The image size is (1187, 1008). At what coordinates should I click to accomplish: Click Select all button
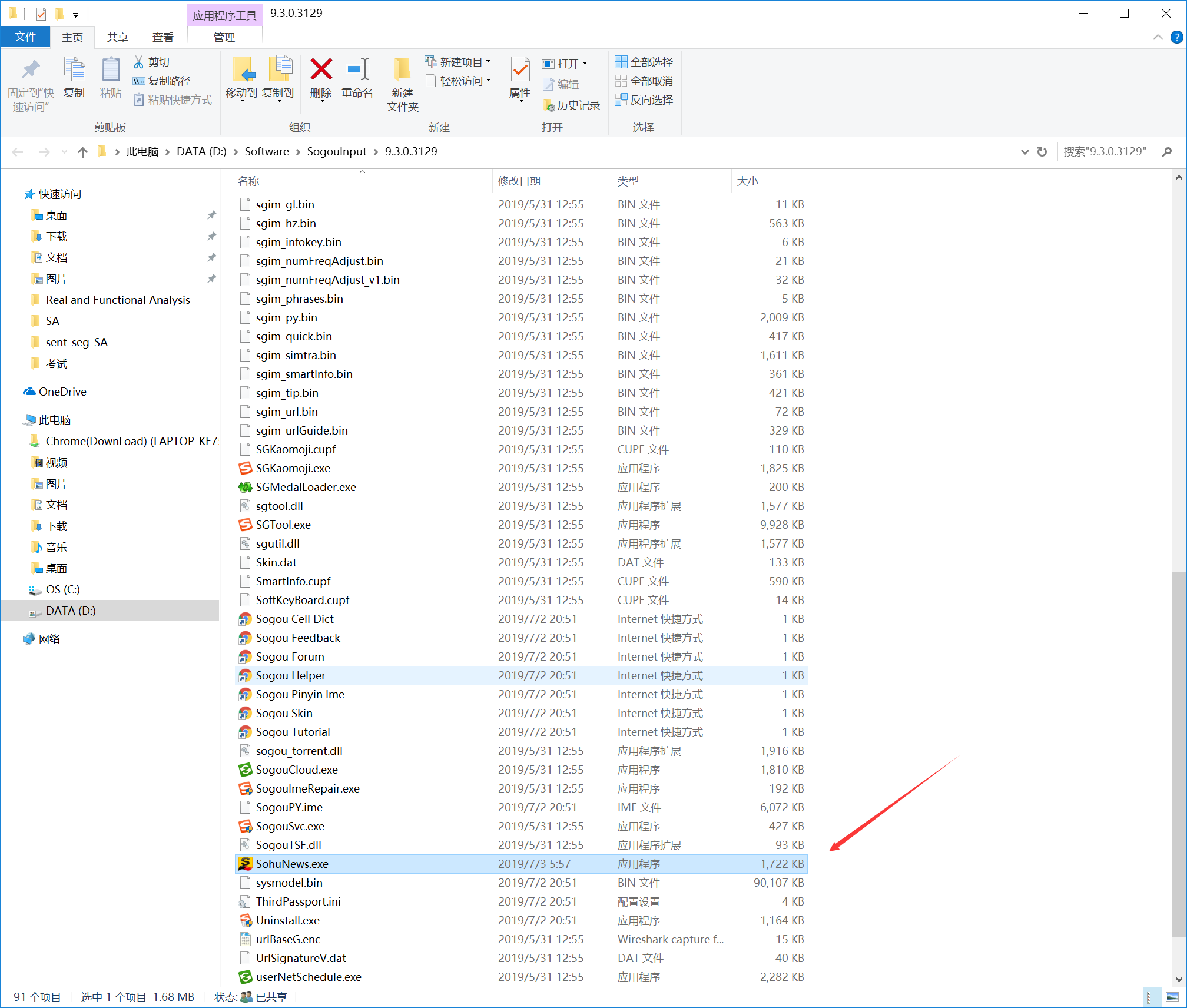click(644, 62)
